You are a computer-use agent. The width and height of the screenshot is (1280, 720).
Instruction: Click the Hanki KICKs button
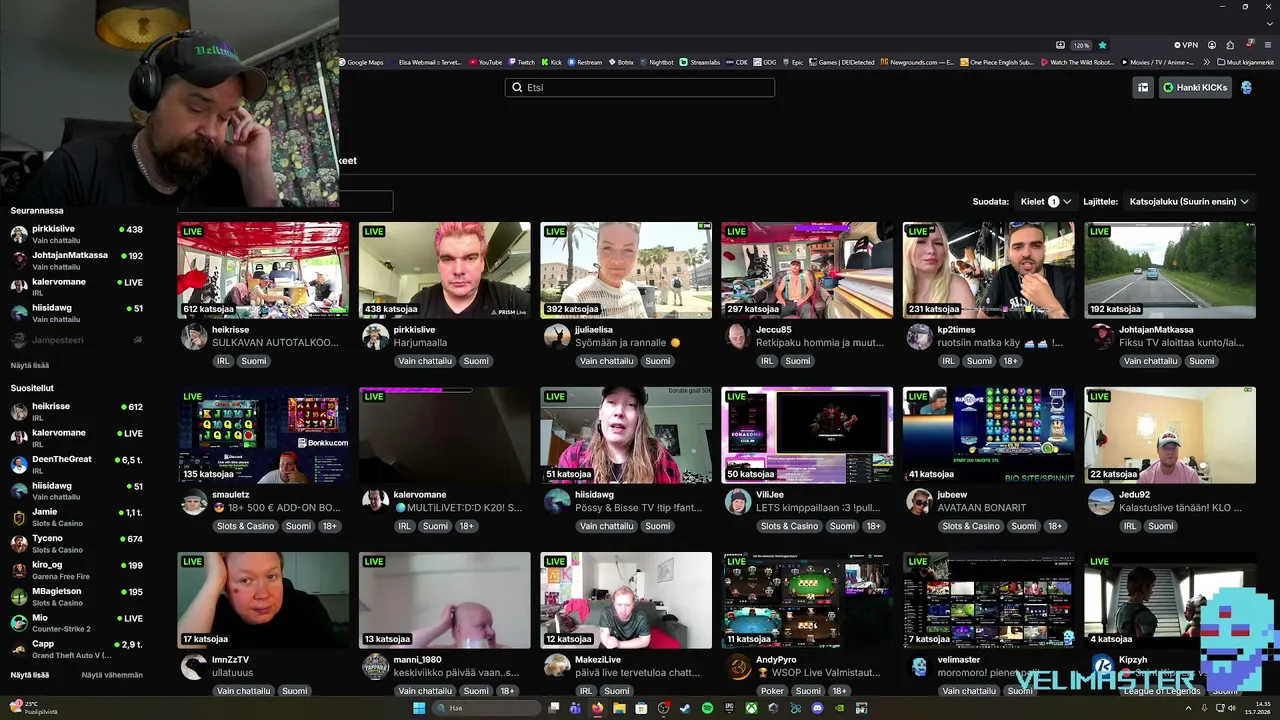click(1195, 88)
